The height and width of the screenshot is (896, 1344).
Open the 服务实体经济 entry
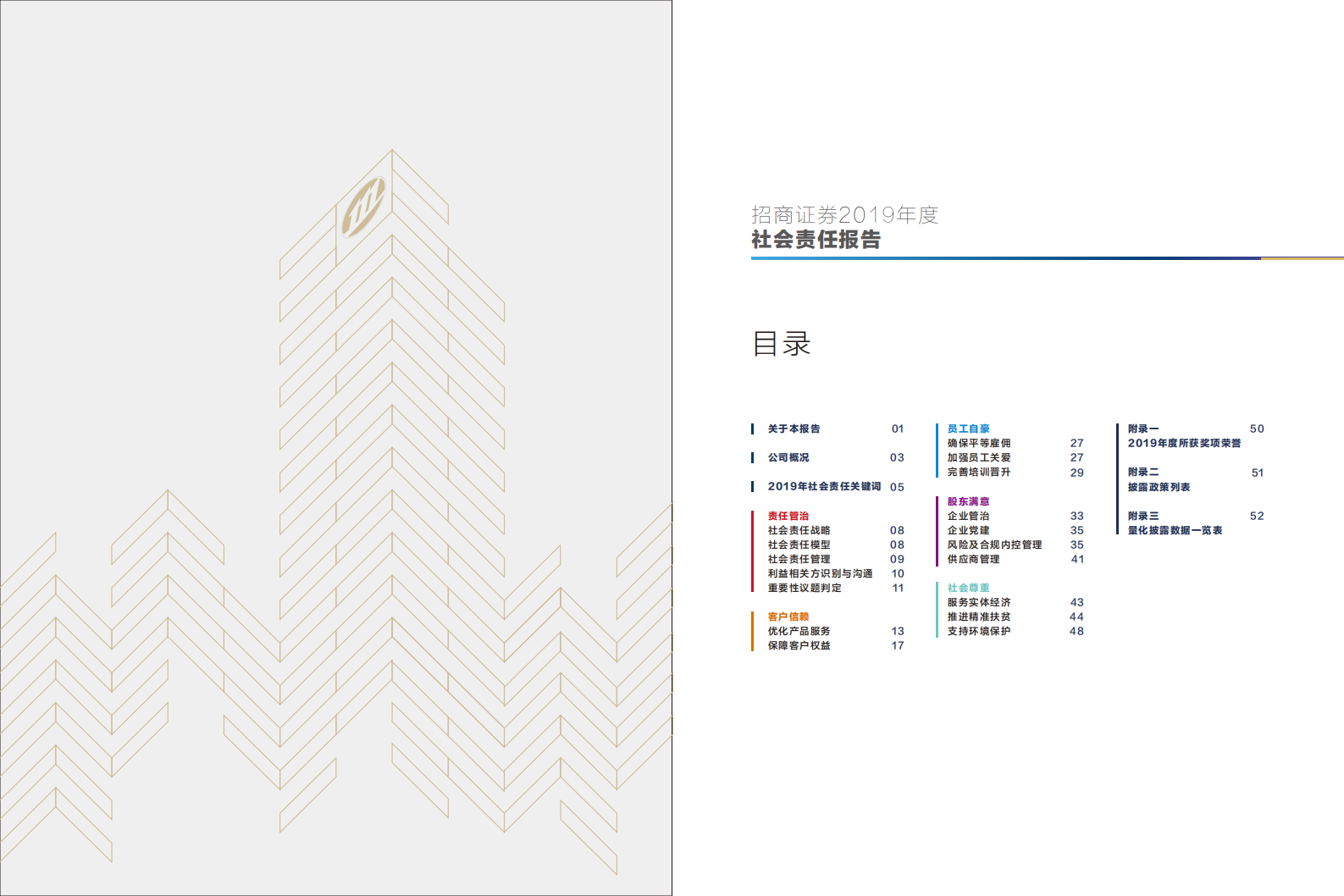979,602
